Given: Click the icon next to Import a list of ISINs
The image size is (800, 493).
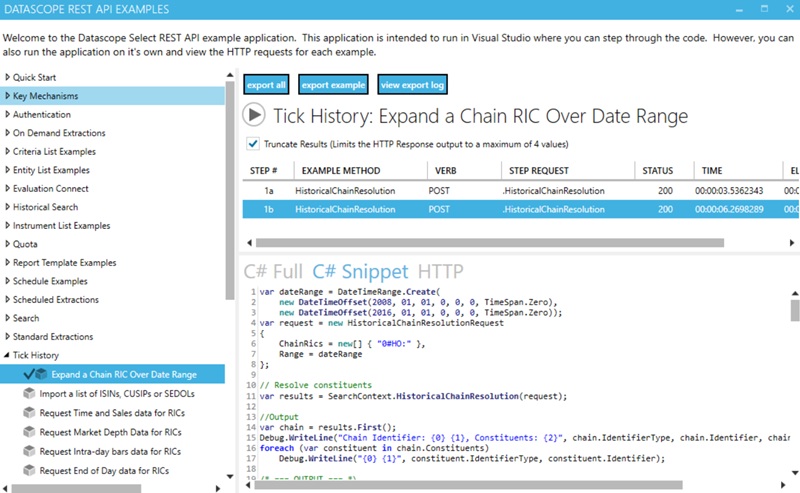Looking at the screenshot, I should [x=29, y=394].
